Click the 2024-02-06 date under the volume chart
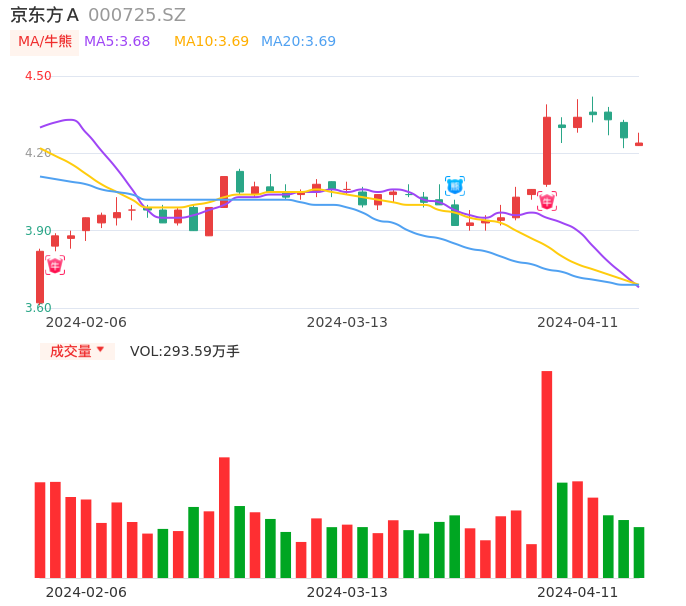 pos(86,592)
